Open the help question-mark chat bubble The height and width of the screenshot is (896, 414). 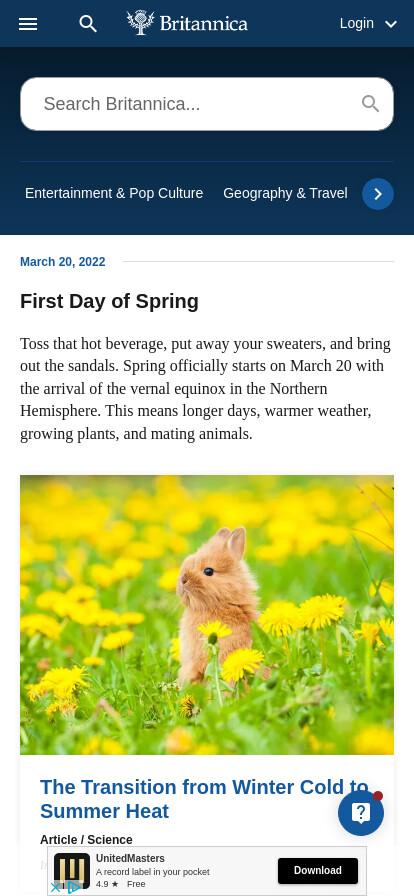point(361,813)
